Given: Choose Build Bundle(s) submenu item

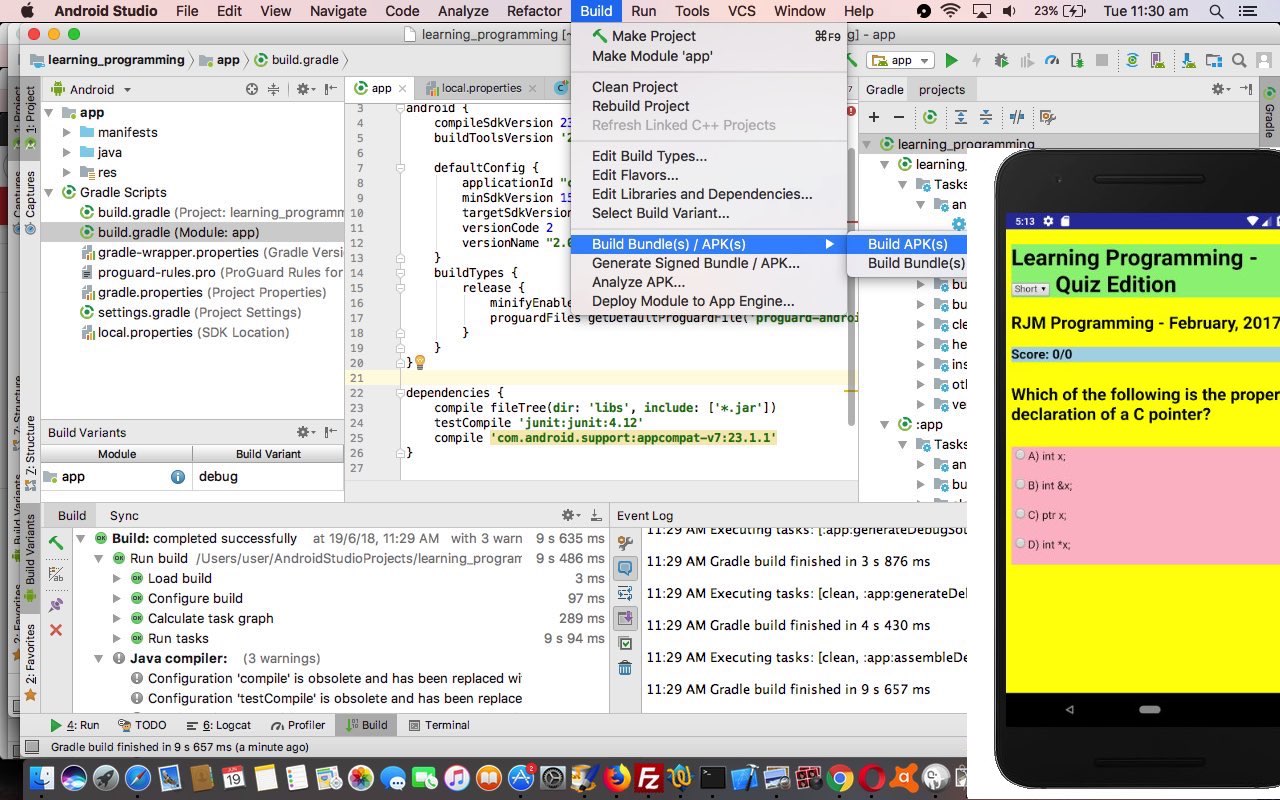Looking at the screenshot, I should [907, 263].
